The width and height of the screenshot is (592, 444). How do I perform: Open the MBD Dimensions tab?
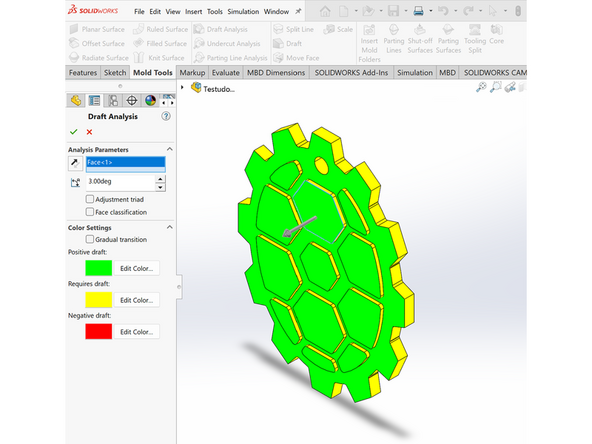(x=276, y=72)
